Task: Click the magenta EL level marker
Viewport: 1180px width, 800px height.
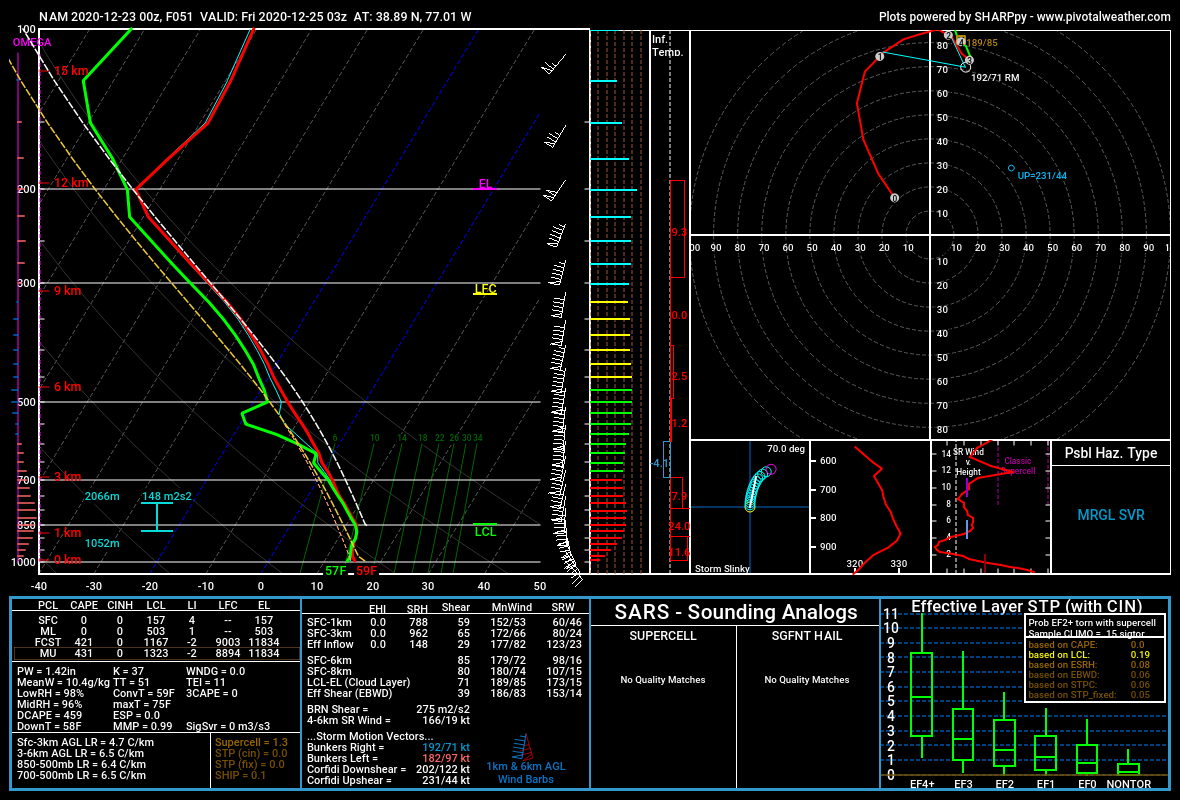Action: (x=485, y=184)
